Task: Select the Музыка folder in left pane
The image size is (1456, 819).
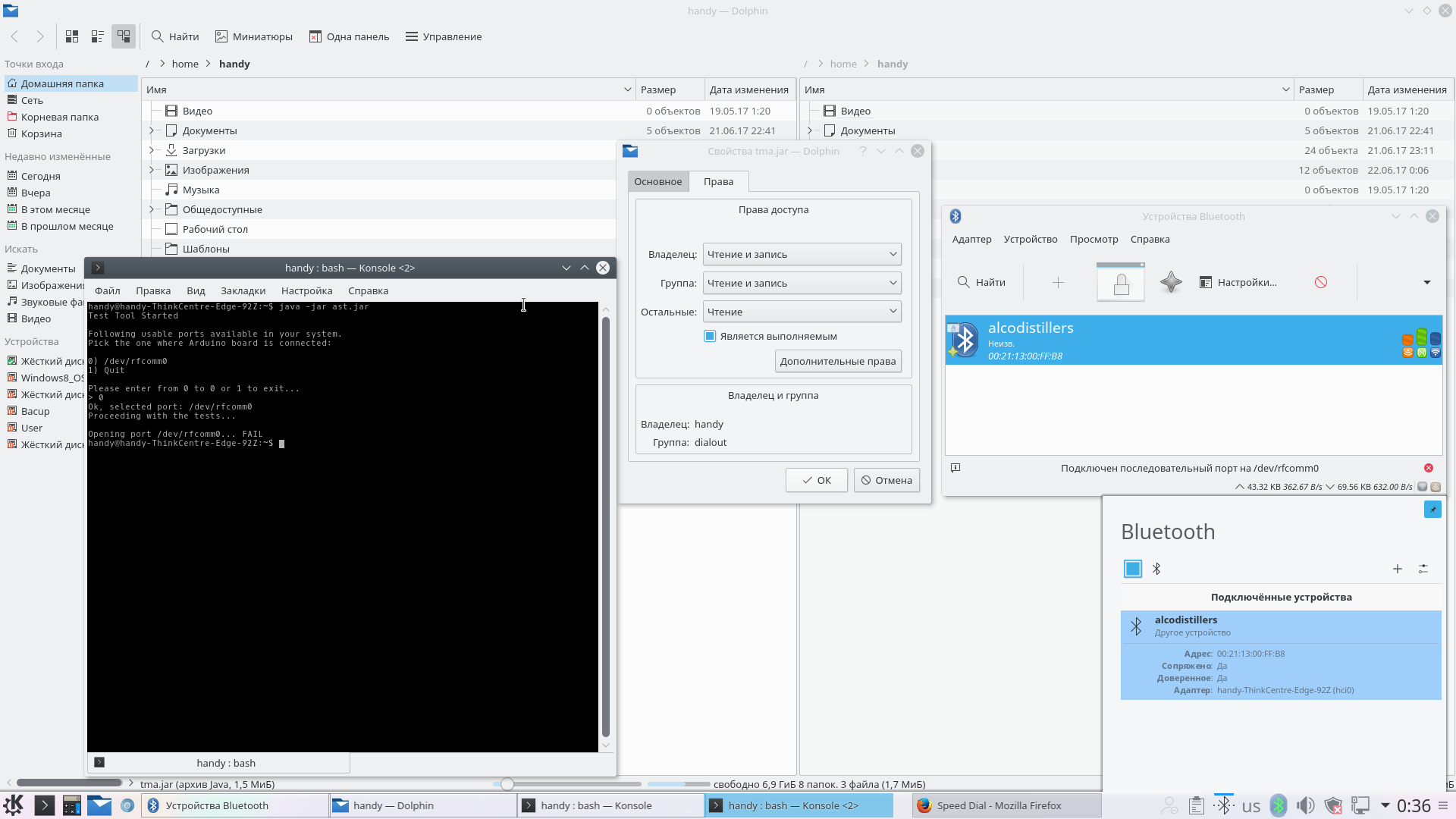Action: click(201, 190)
